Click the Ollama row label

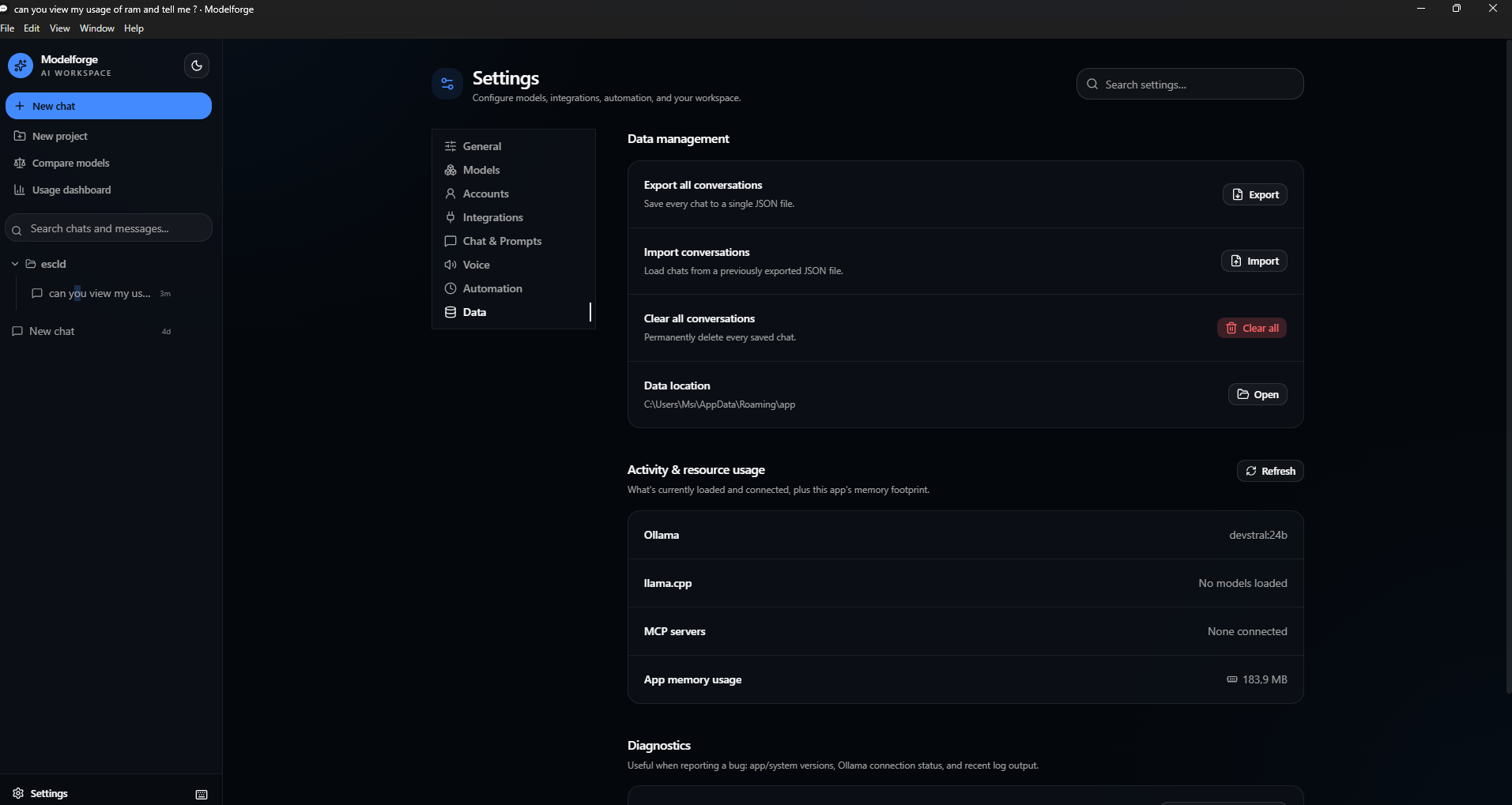coord(662,535)
